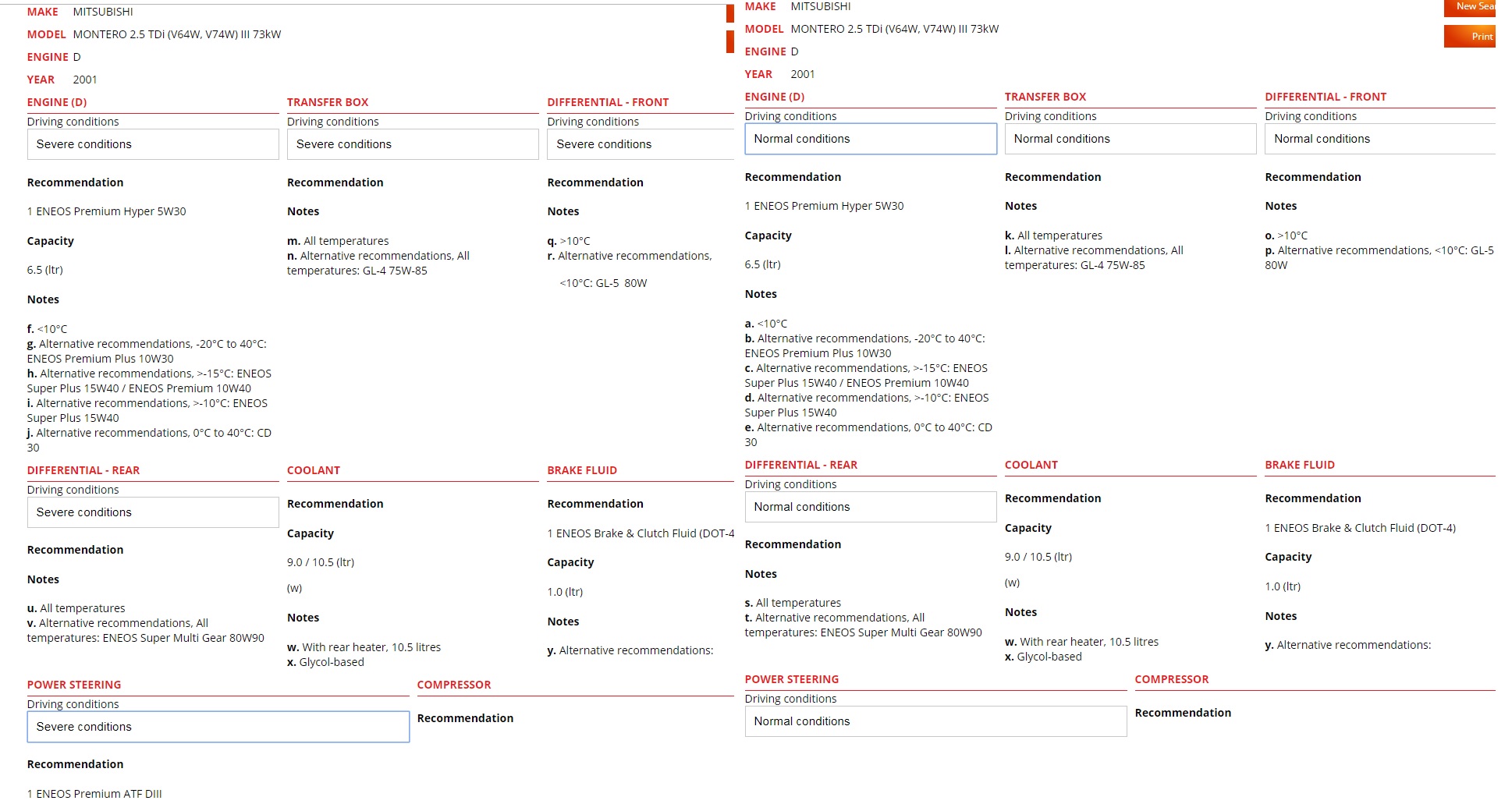The image size is (1512, 804).
Task: Expand Power Steering Severe conditions dropdown
Action: (x=218, y=727)
